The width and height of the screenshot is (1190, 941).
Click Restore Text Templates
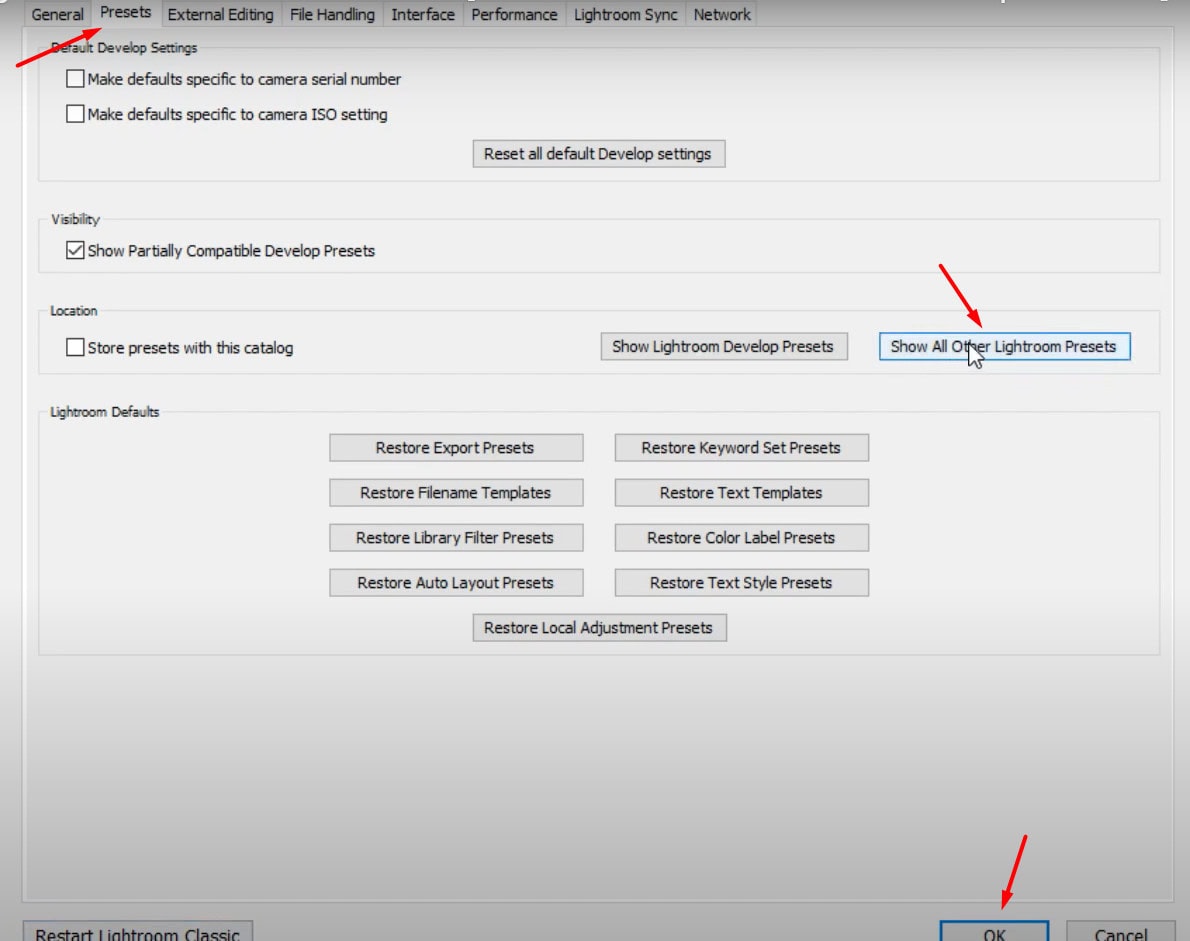(741, 493)
